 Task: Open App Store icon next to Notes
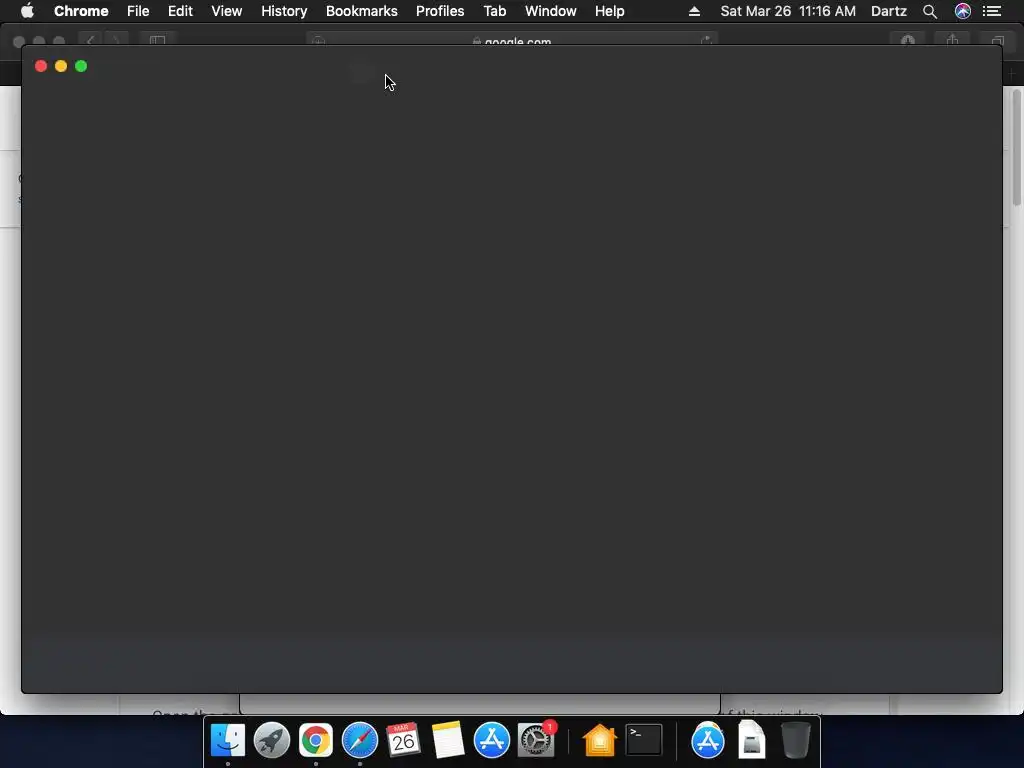[492, 740]
